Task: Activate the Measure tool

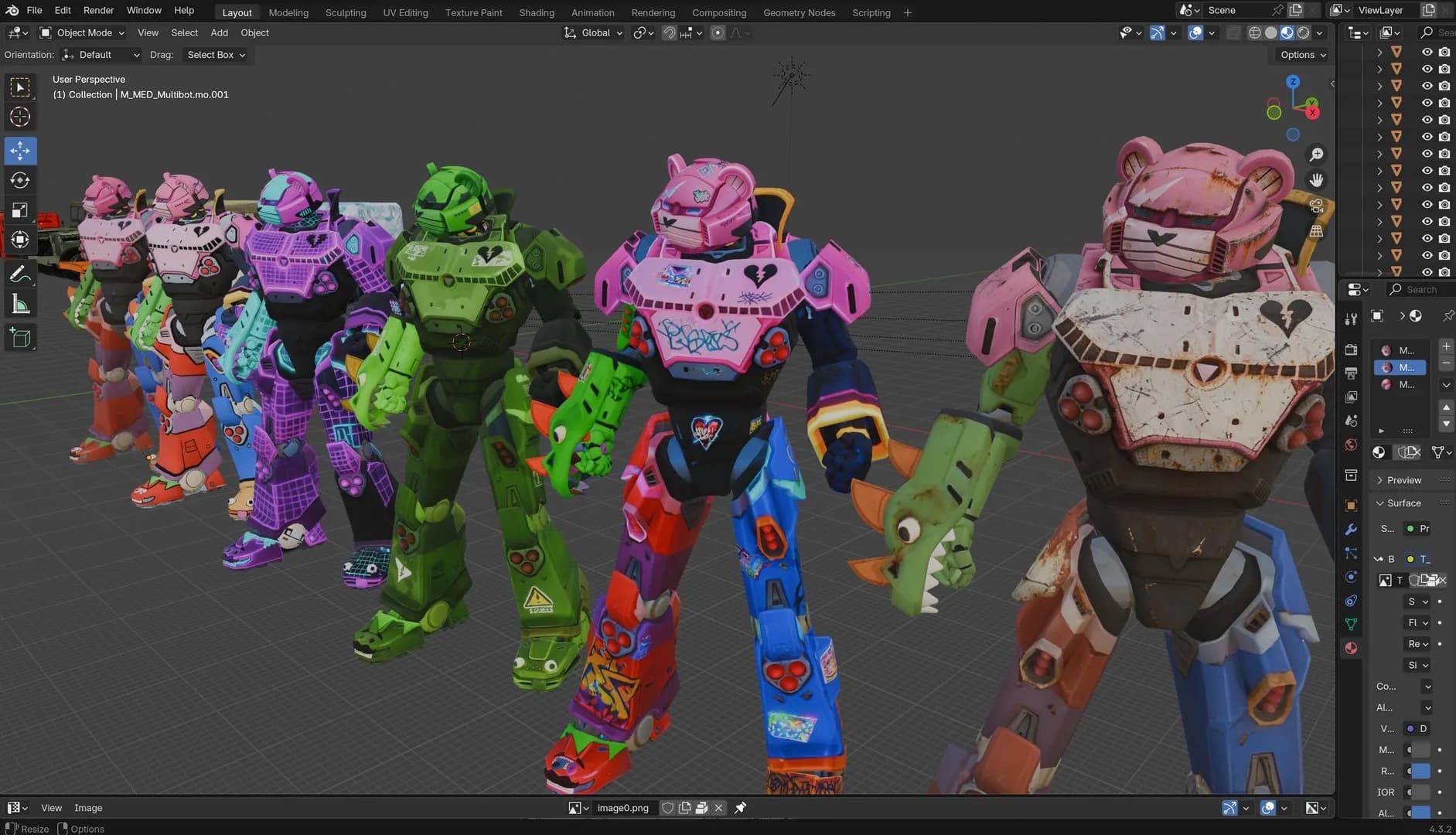Action: 20,303
